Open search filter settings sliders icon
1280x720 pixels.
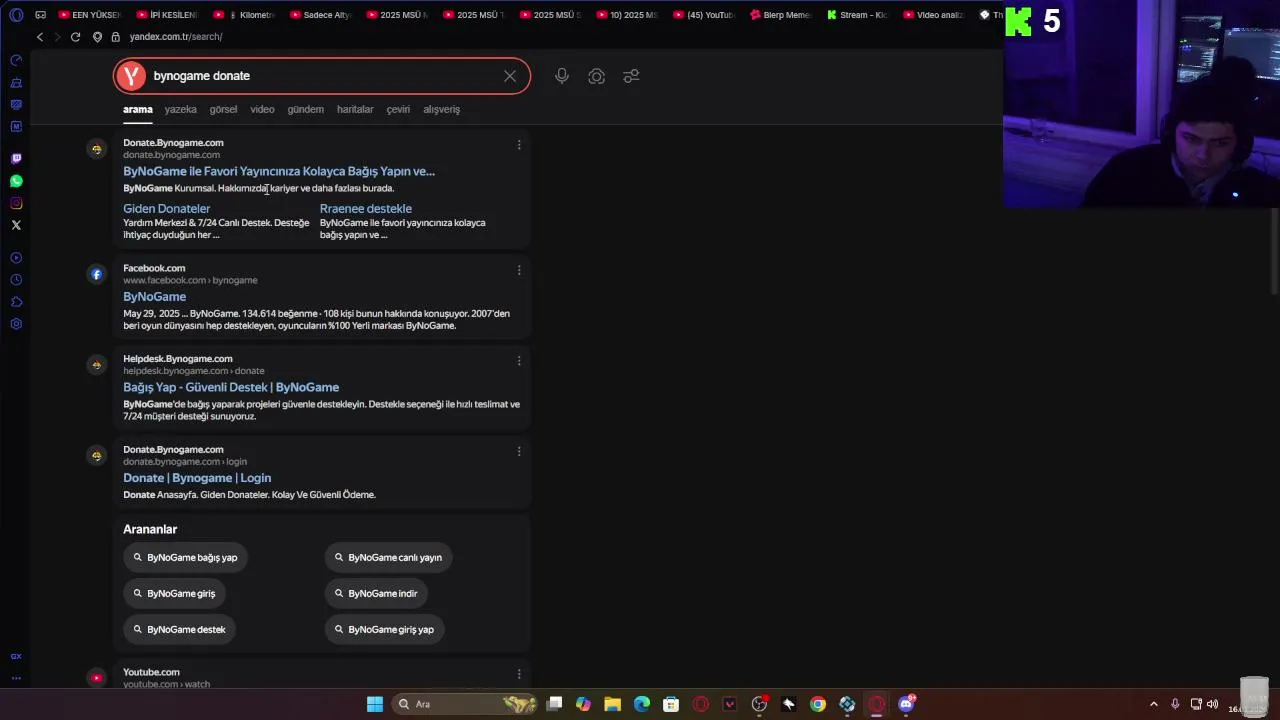[x=631, y=76]
